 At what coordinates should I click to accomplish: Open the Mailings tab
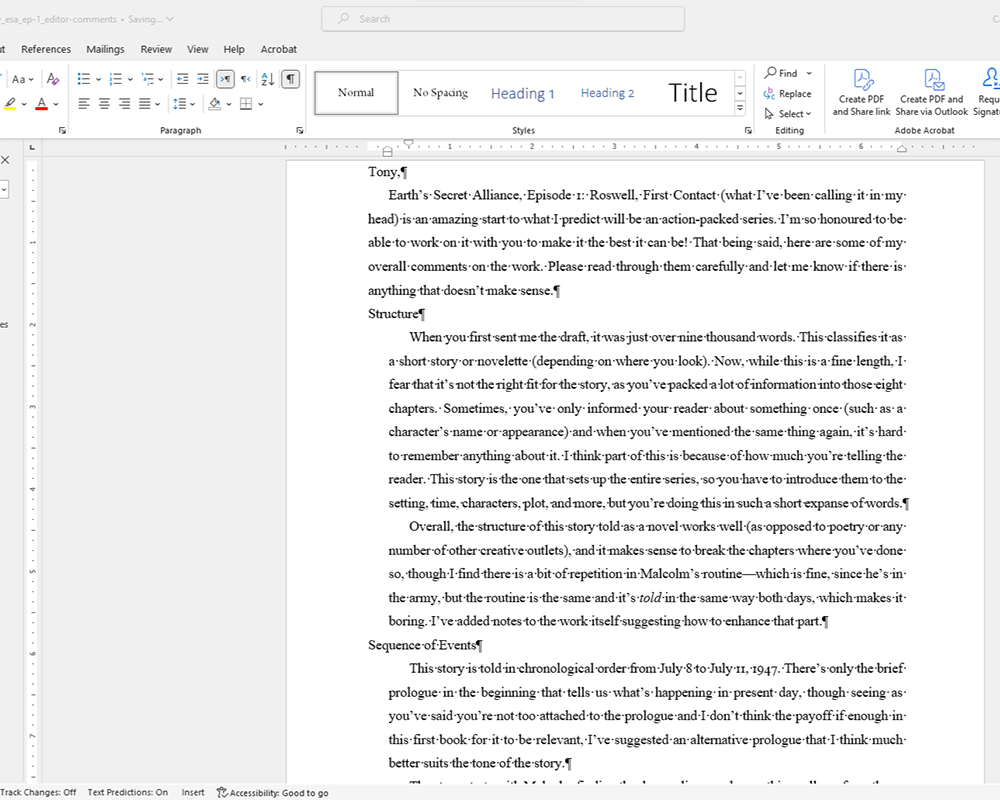point(105,49)
